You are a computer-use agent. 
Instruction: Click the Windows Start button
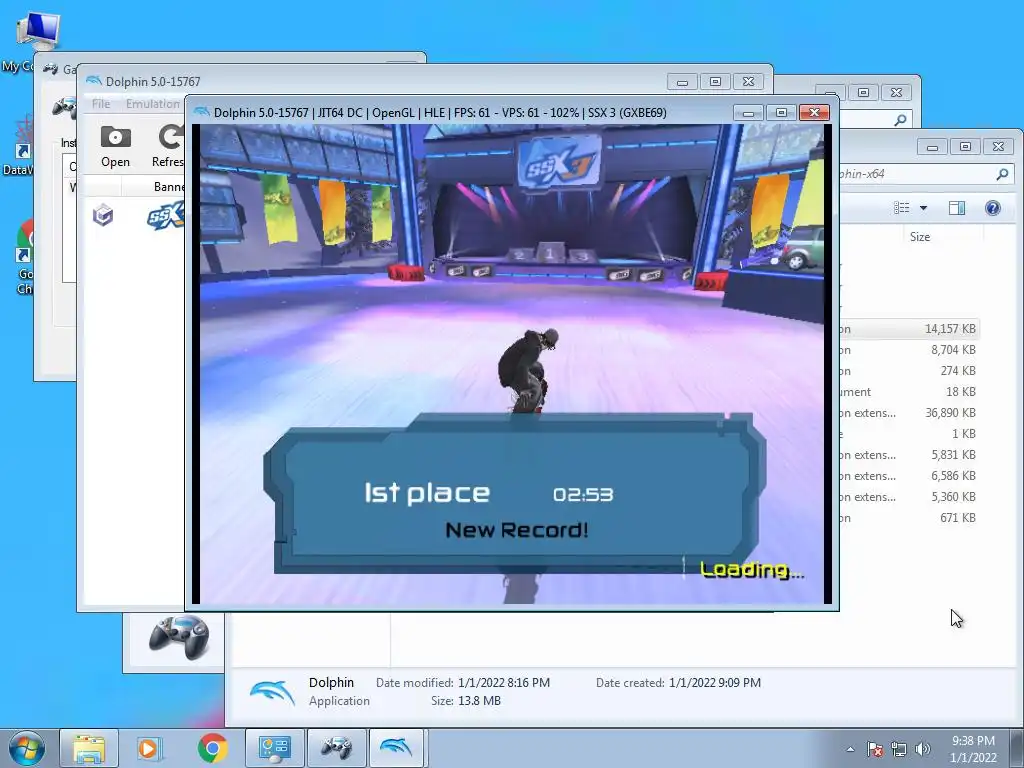click(x=27, y=748)
